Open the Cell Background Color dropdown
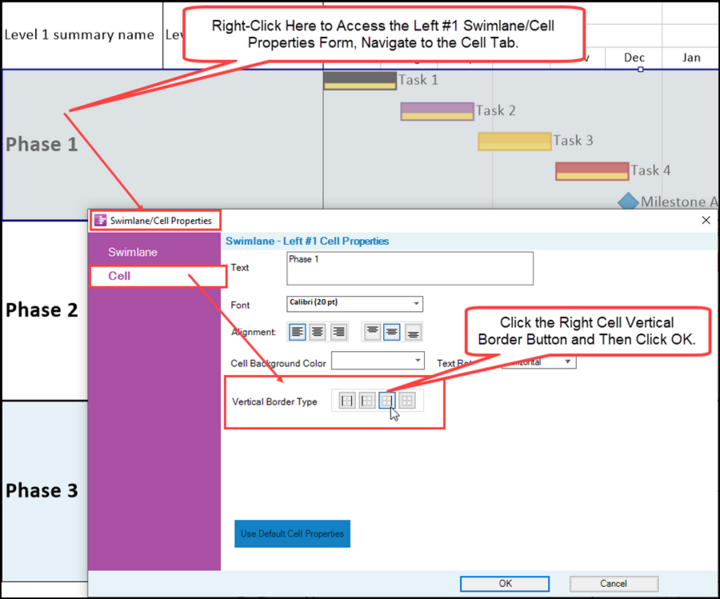 click(378, 361)
